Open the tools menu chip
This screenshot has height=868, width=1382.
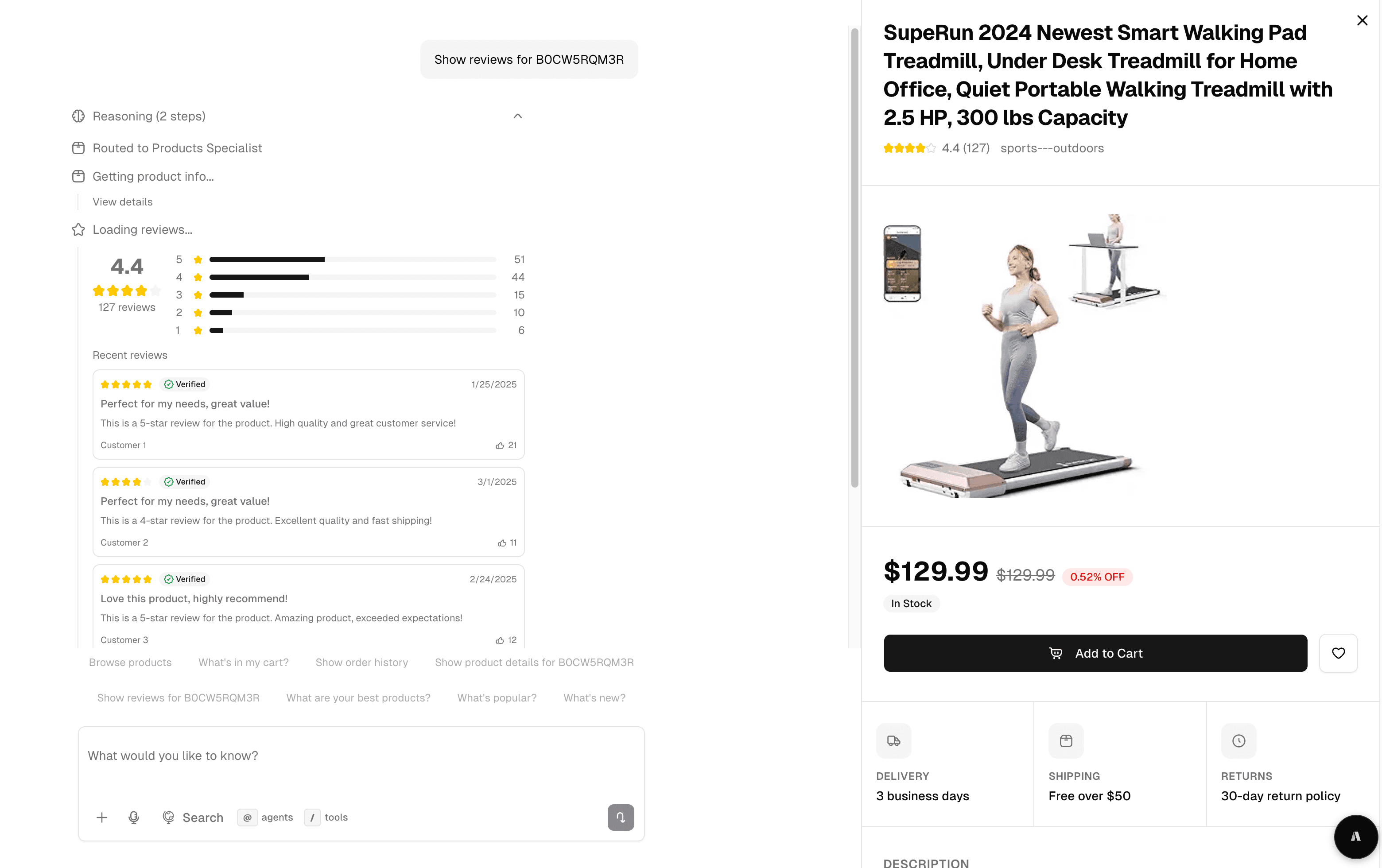[326, 817]
